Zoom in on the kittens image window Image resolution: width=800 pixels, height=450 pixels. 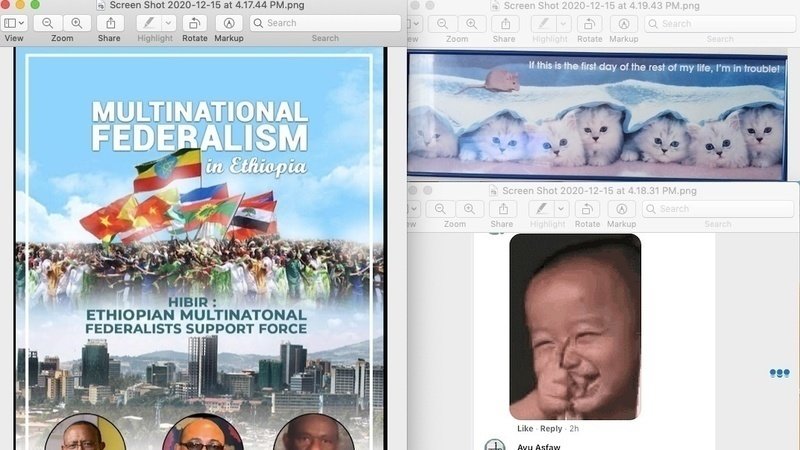click(470, 23)
